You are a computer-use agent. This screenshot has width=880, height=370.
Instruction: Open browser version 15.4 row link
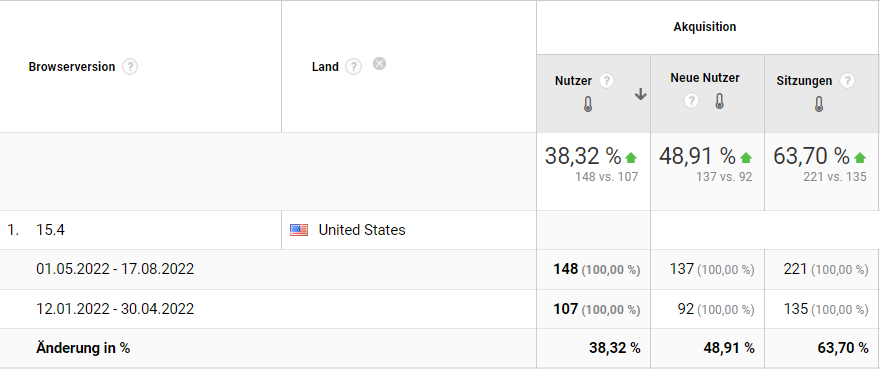[x=51, y=230]
